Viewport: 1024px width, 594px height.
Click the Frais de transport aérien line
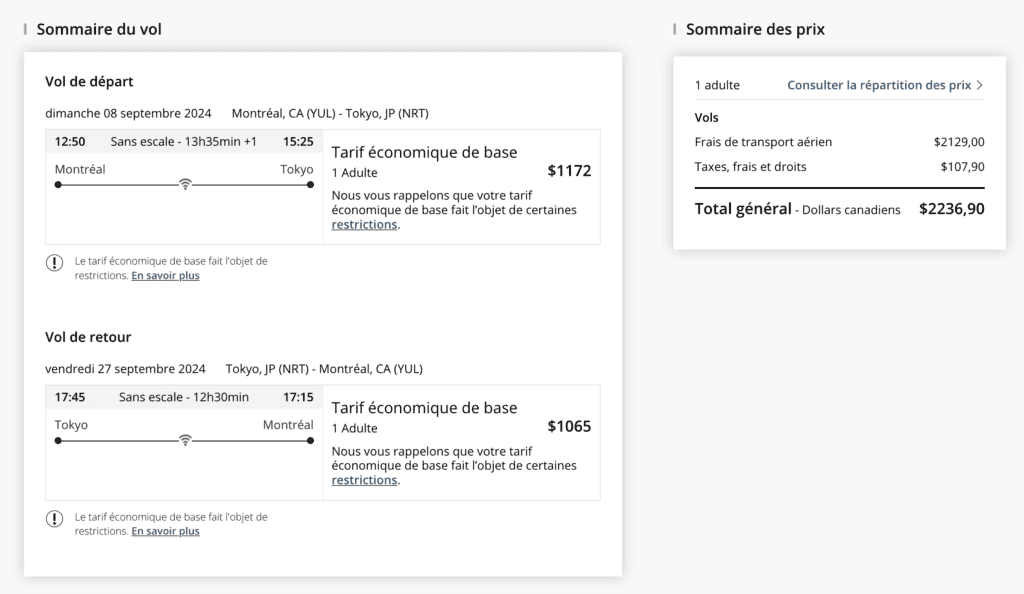763,142
